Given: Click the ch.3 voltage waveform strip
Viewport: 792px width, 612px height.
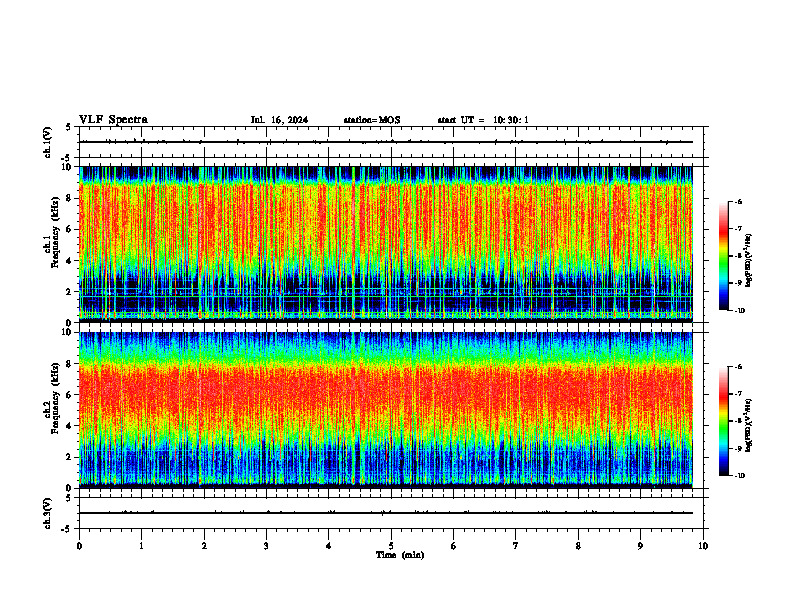Looking at the screenshot, I should click(391, 513).
